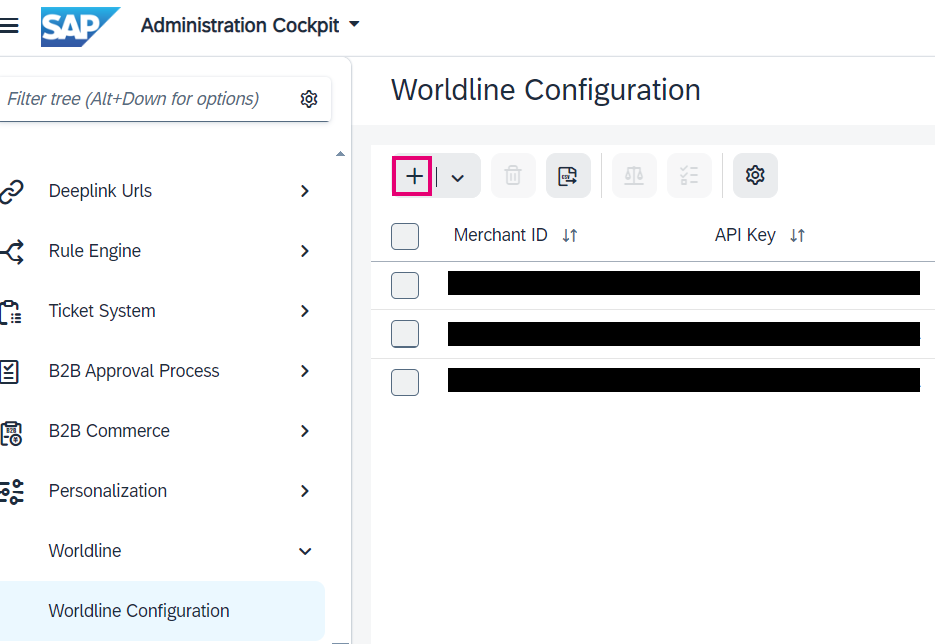Collapse Worldline chevron
The image size is (935, 644).
point(305,551)
